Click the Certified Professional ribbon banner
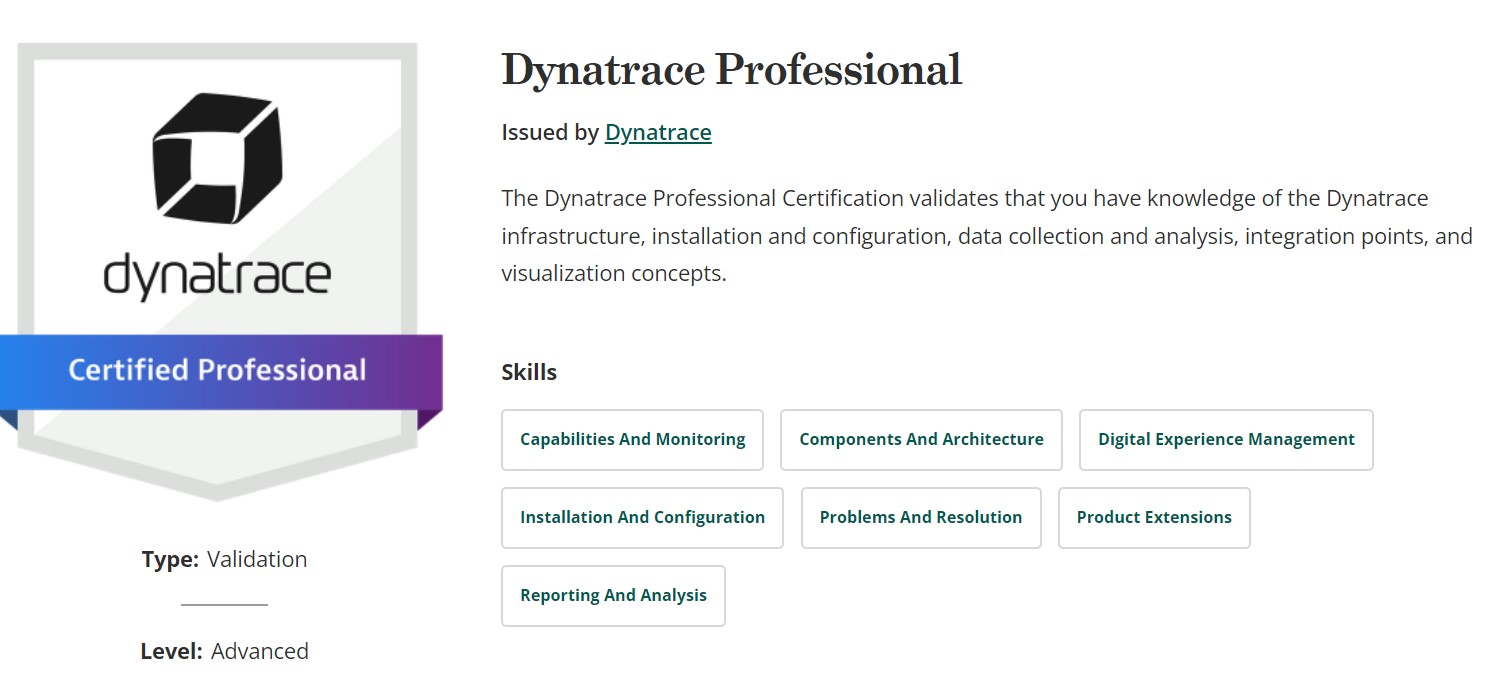1512x681 pixels. pyautogui.click(x=217, y=370)
